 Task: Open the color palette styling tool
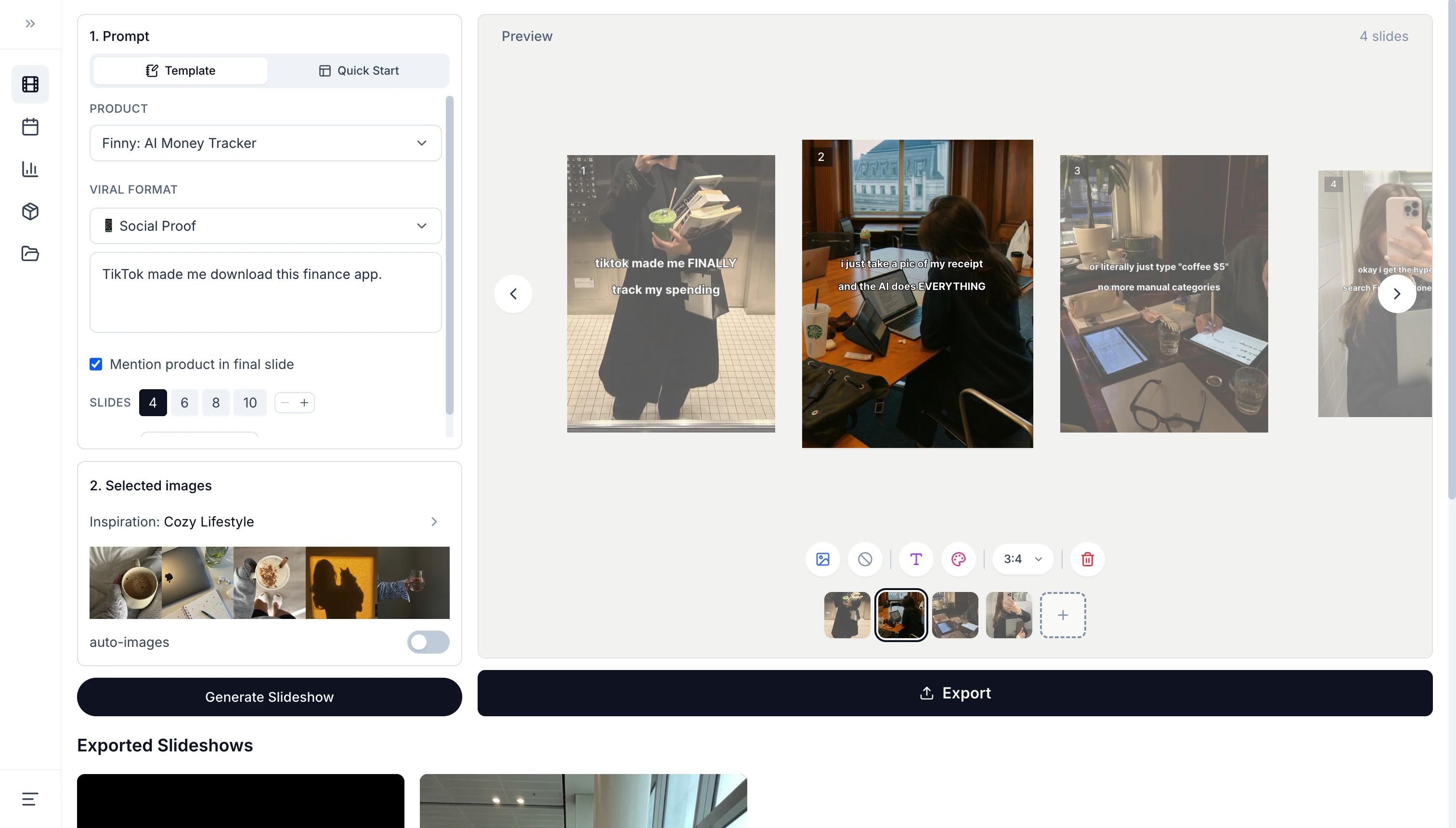[x=958, y=558]
